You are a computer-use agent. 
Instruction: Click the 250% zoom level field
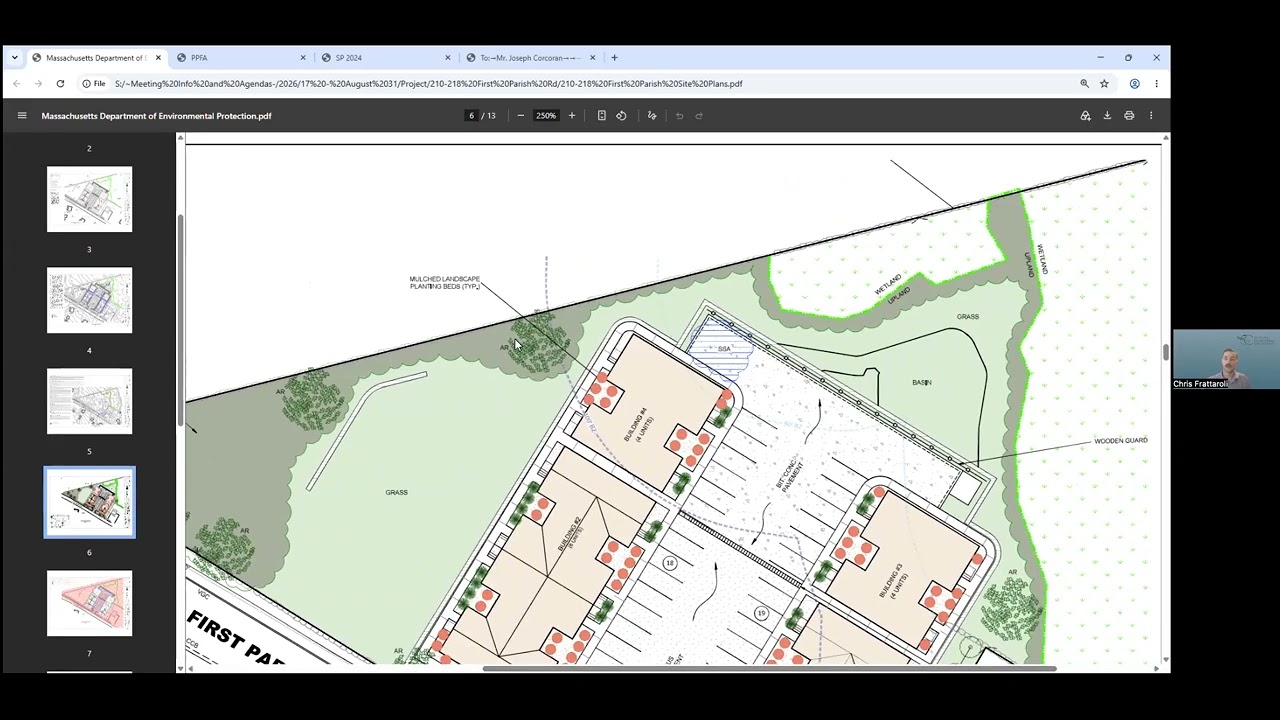[x=546, y=116]
